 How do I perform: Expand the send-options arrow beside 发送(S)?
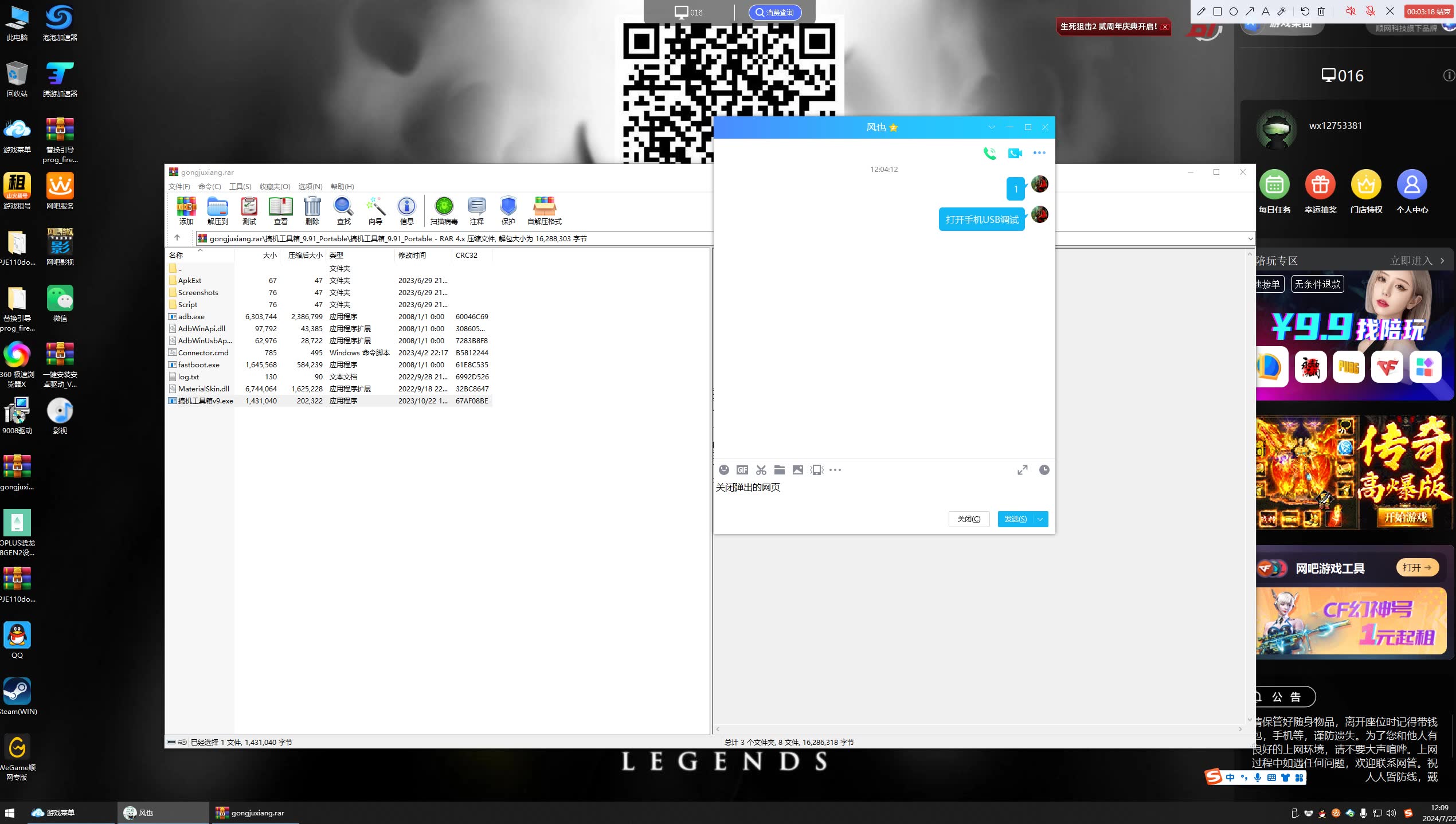[x=1040, y=519]
